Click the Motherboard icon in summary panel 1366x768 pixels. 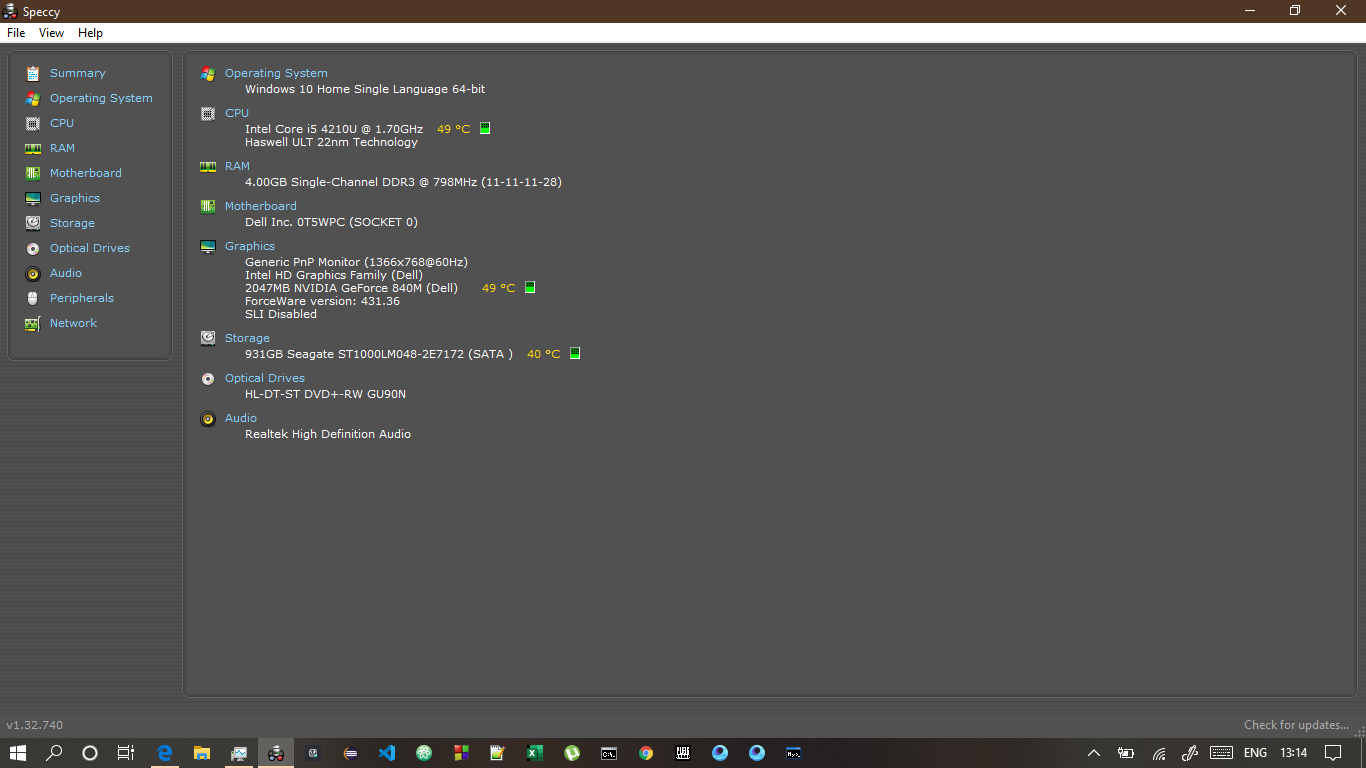click(208, 206)
